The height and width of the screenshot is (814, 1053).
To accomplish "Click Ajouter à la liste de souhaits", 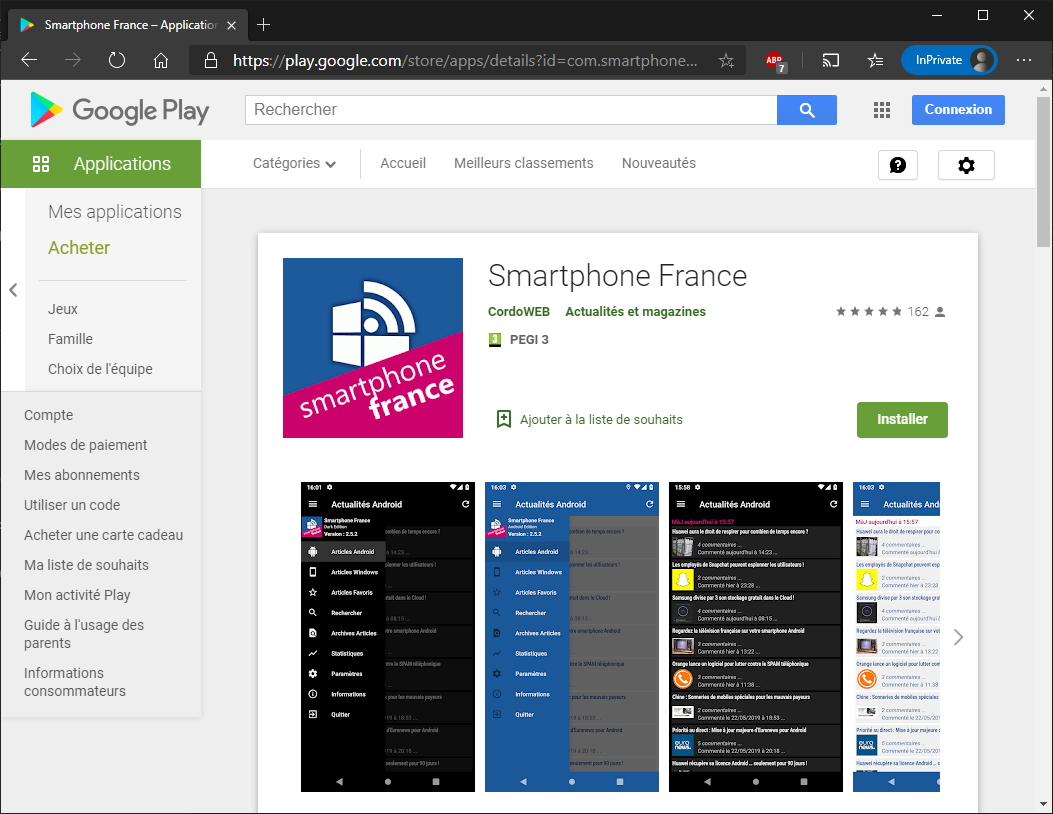I will (601, 420).
